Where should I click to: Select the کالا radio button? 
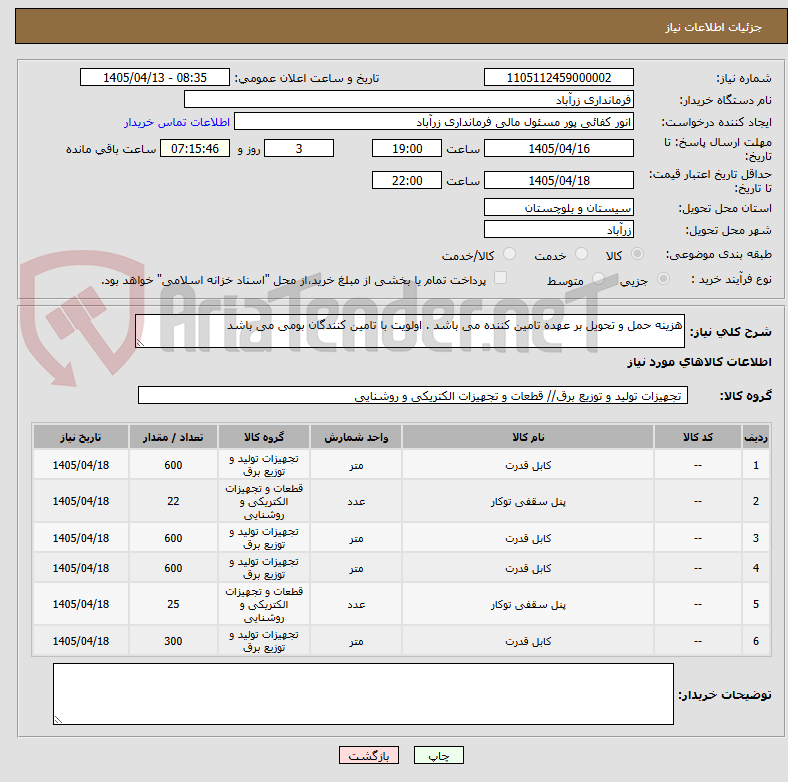point(637,254)
